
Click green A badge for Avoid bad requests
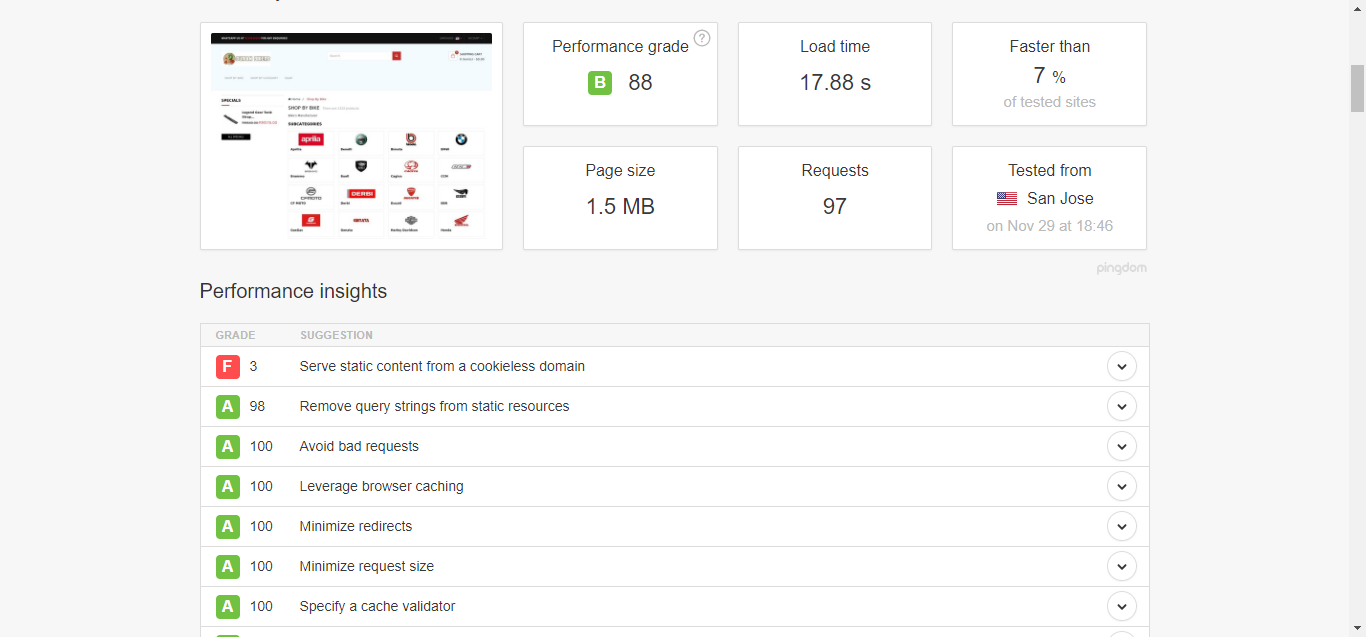click(x=228, y=447)
